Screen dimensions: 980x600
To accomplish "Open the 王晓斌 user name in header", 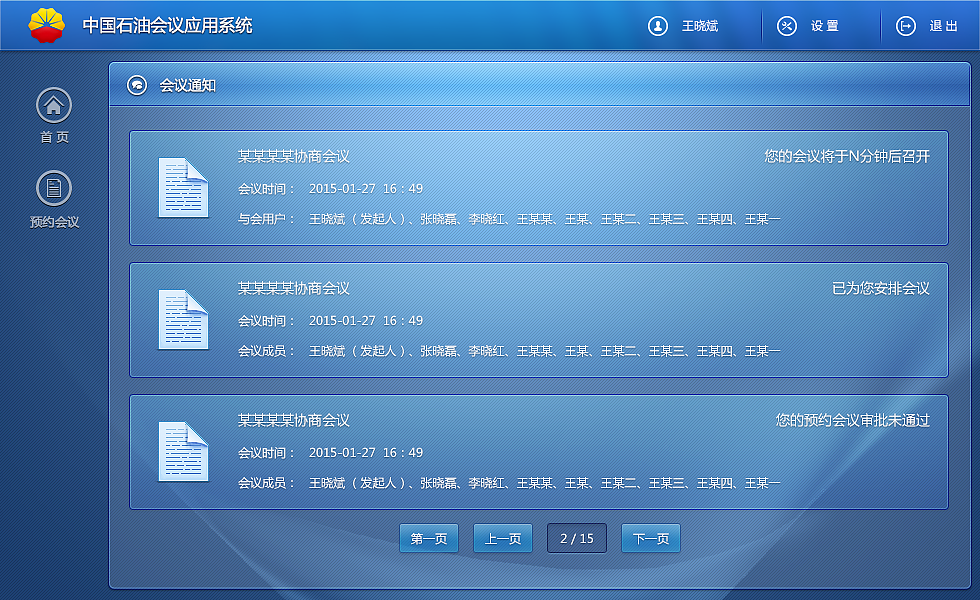I will pos(700,26).
